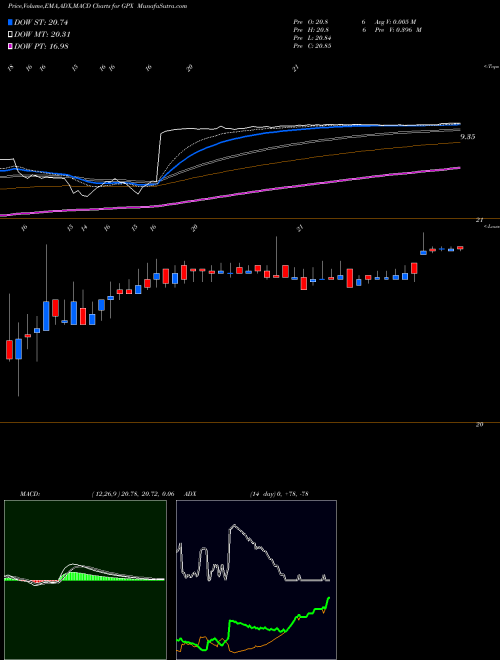Open the MACD histogram thumbnail chart
Image resolution: width=500 pixels, height=660 pixels.
point(85,580)
